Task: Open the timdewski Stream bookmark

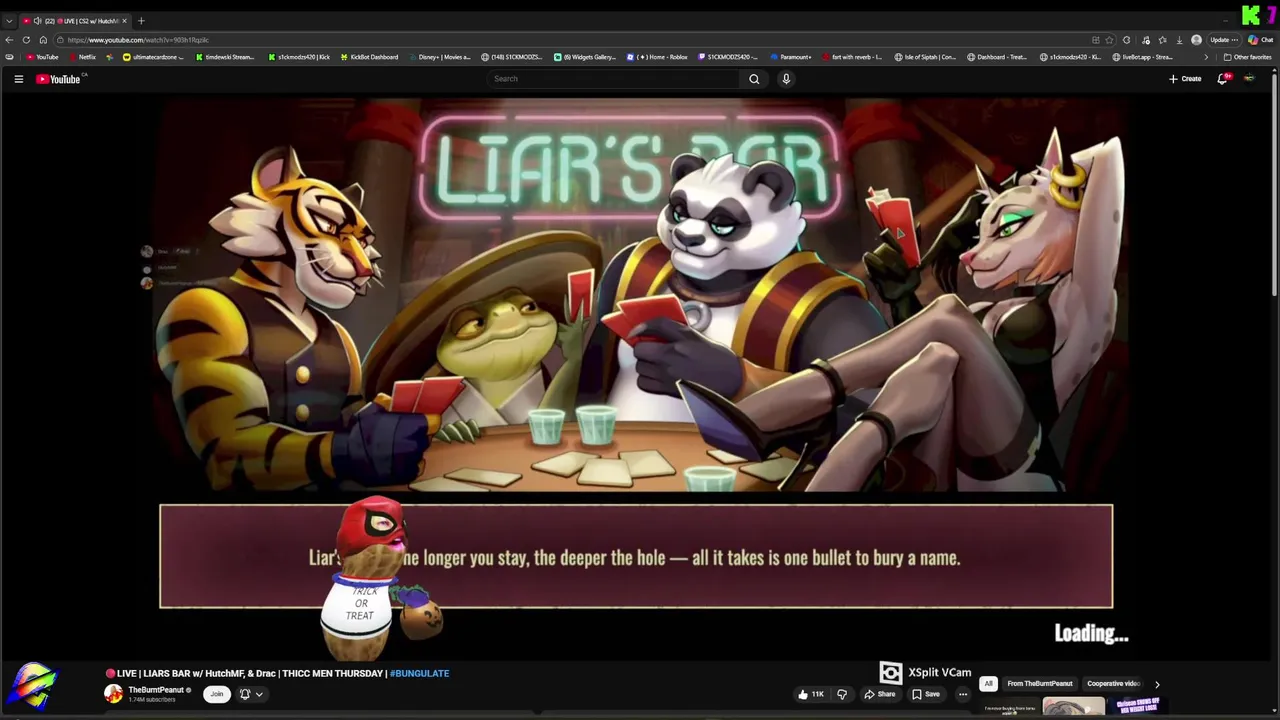Action: pos(225,57)
